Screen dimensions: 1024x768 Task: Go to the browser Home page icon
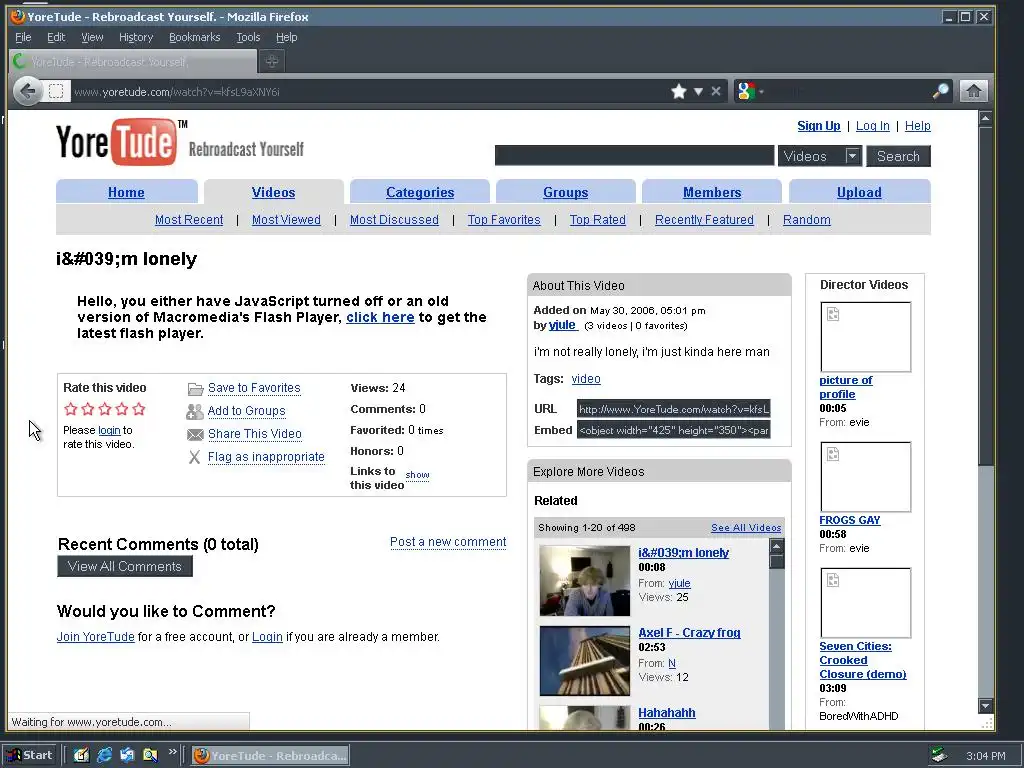pyautogui.click(x=973, y=91)
